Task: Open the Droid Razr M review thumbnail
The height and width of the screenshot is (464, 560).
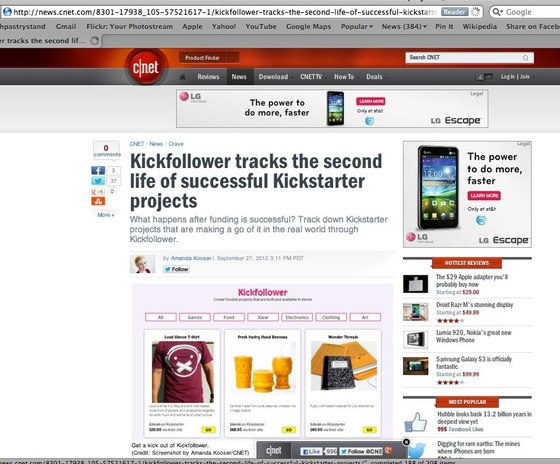Action: pos(415,312)
